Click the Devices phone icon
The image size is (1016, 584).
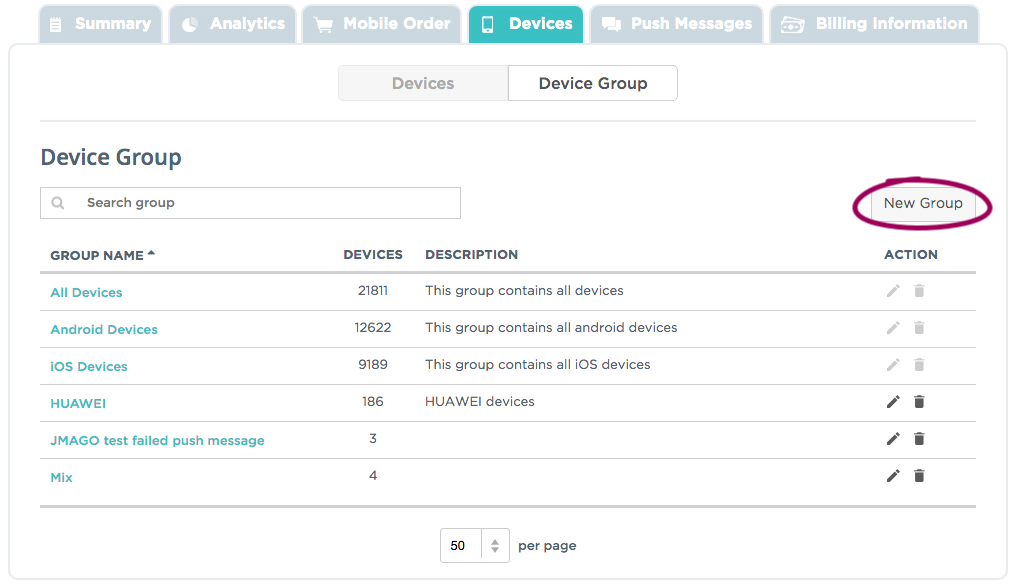(x=489, y=24)
